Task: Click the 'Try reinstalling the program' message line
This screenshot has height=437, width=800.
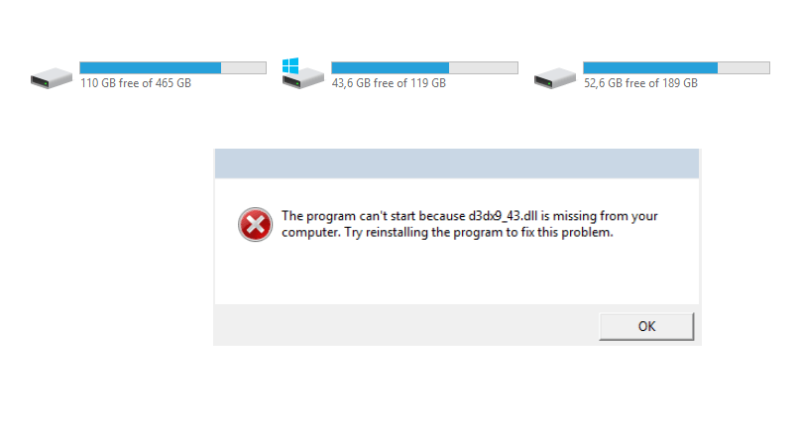Action: 447,233
